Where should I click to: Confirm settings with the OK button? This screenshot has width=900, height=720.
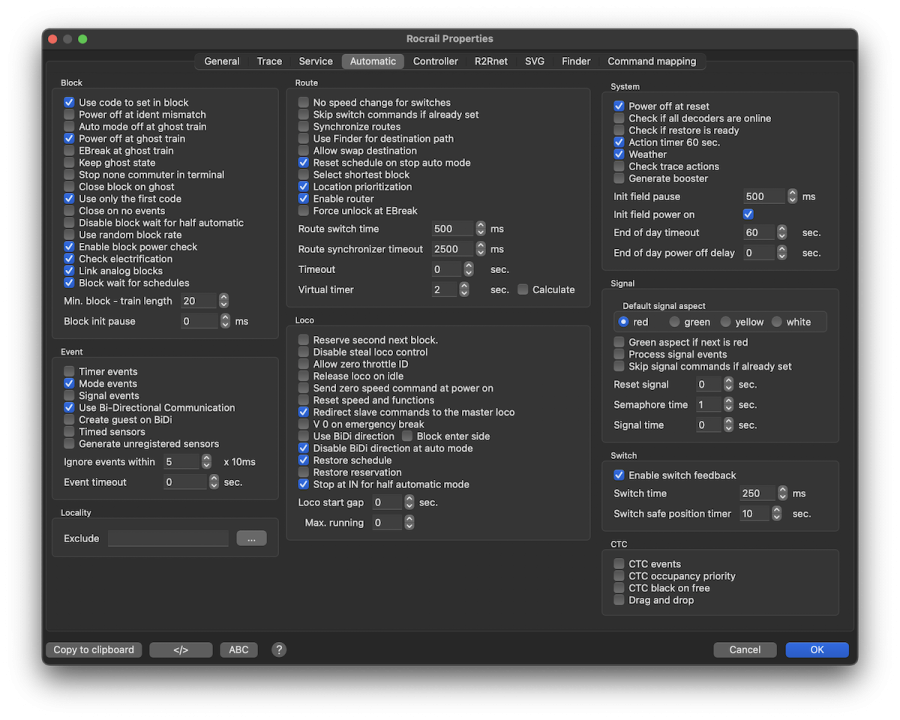pos(817,650)
